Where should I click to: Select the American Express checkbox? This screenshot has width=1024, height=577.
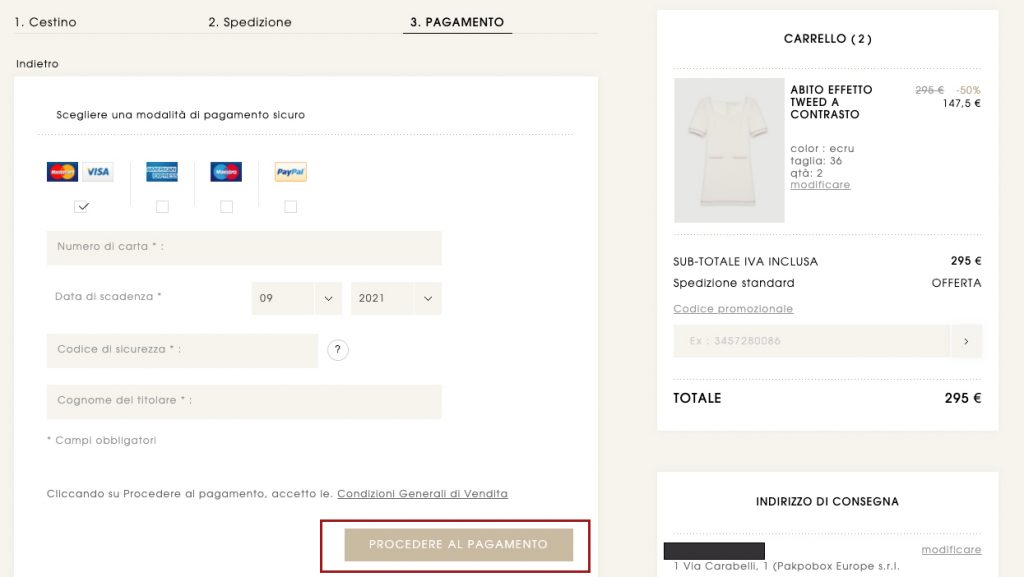pos(162,207)
